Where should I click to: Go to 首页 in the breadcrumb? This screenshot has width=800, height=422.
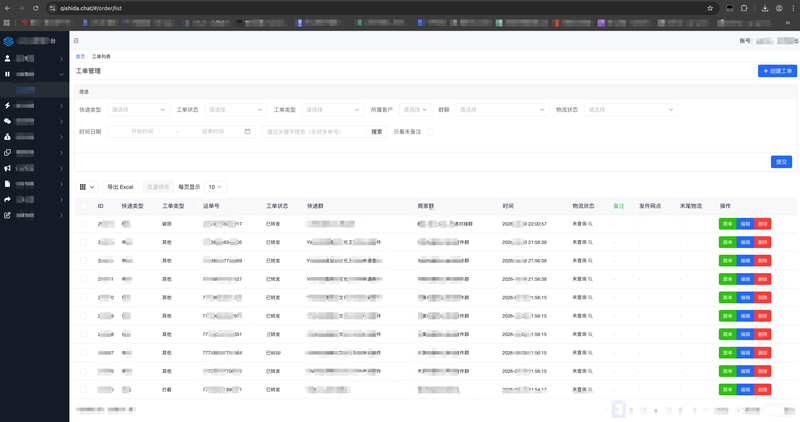81,57
